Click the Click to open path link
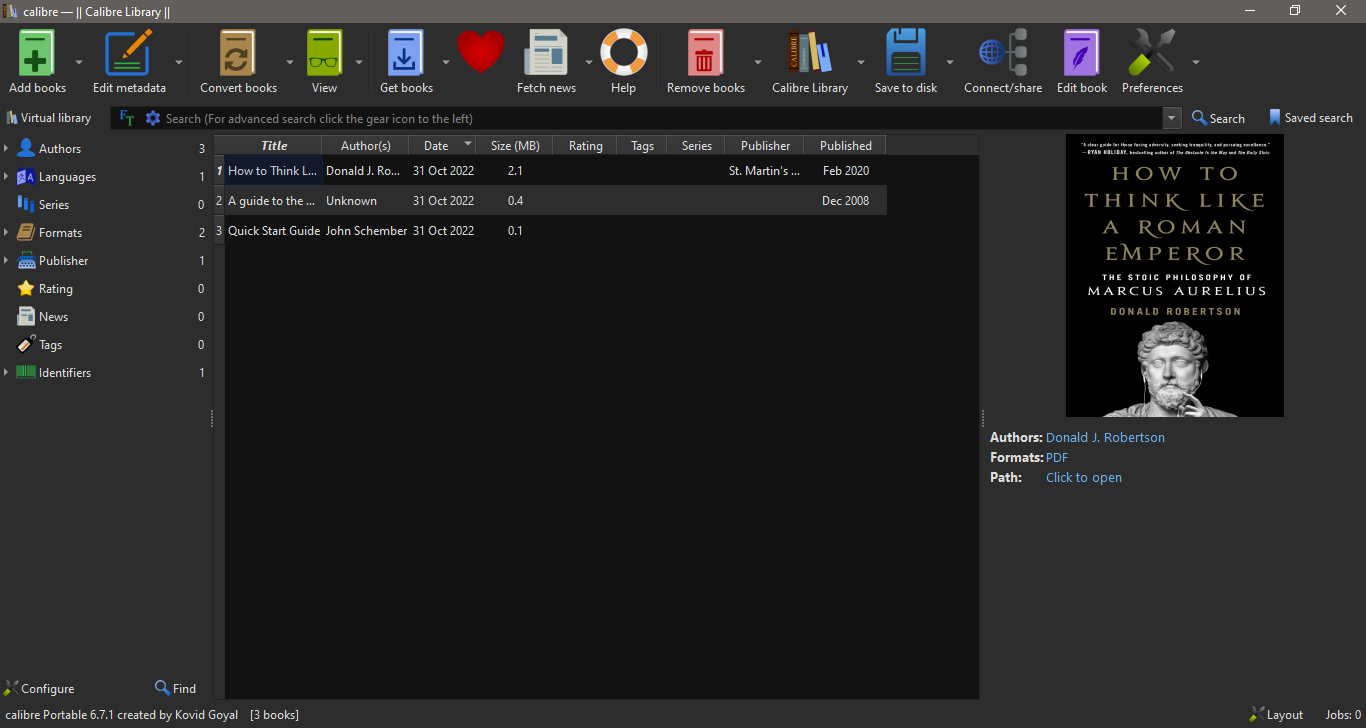1366x728 pixels. click(1084, 477)
